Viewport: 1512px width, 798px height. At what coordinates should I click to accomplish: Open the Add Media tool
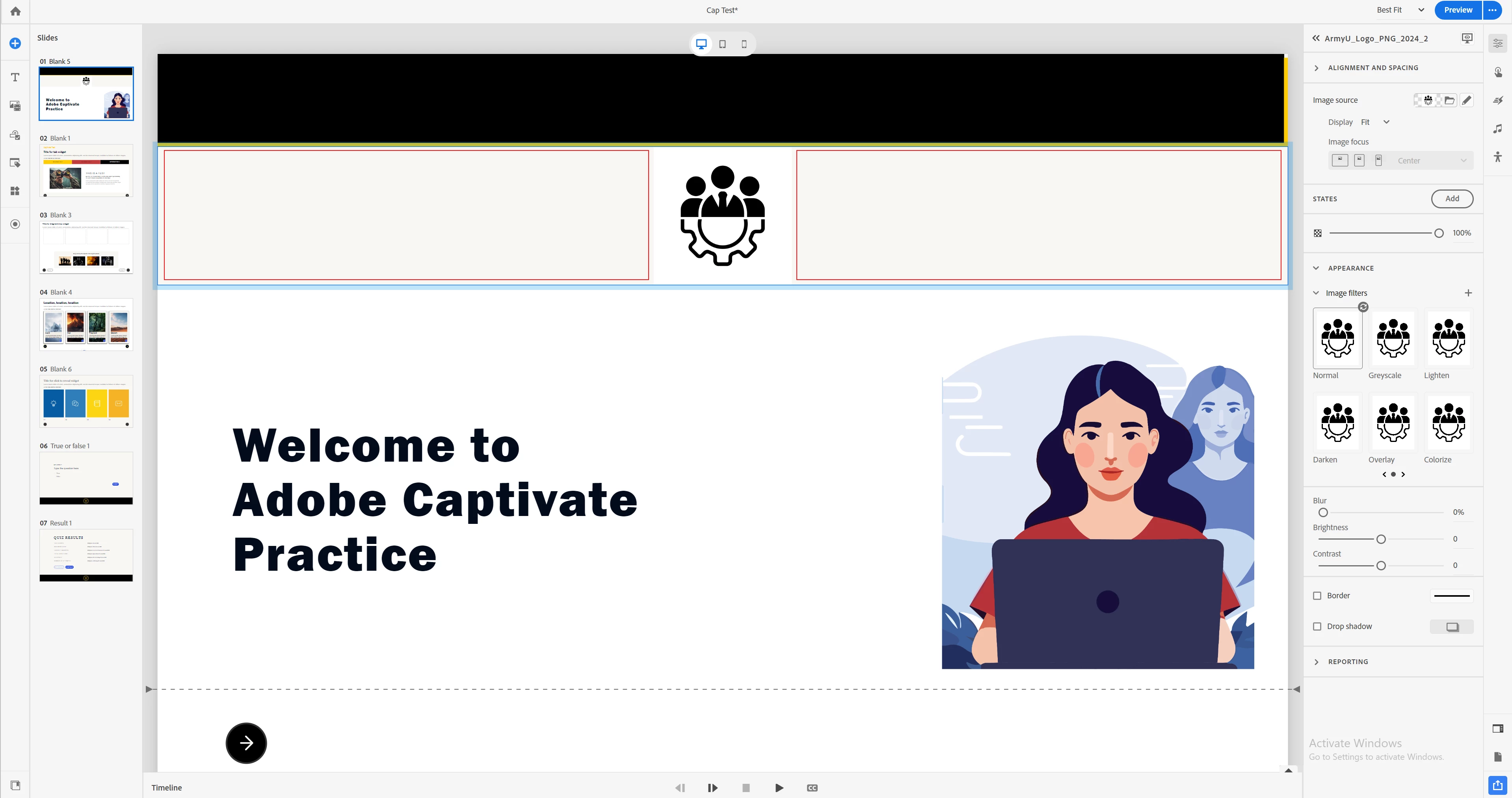[15, 106]
